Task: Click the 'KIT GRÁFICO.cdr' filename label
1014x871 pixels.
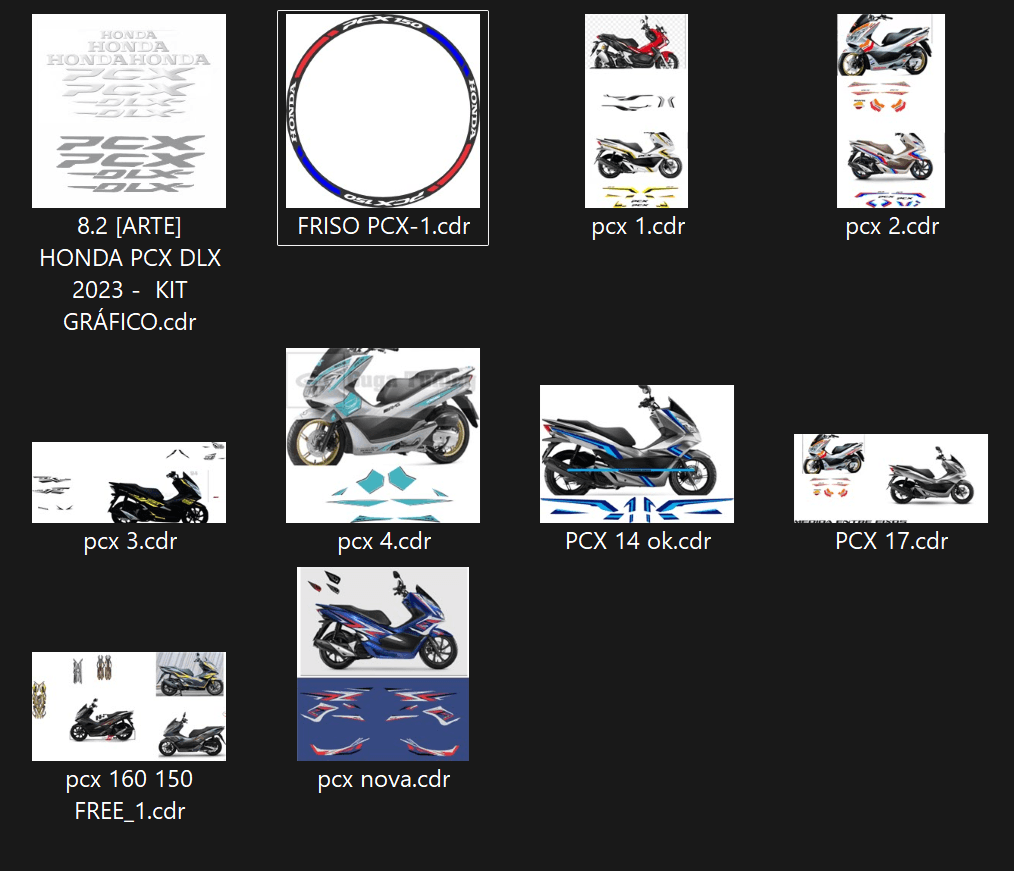Action: 130,306
